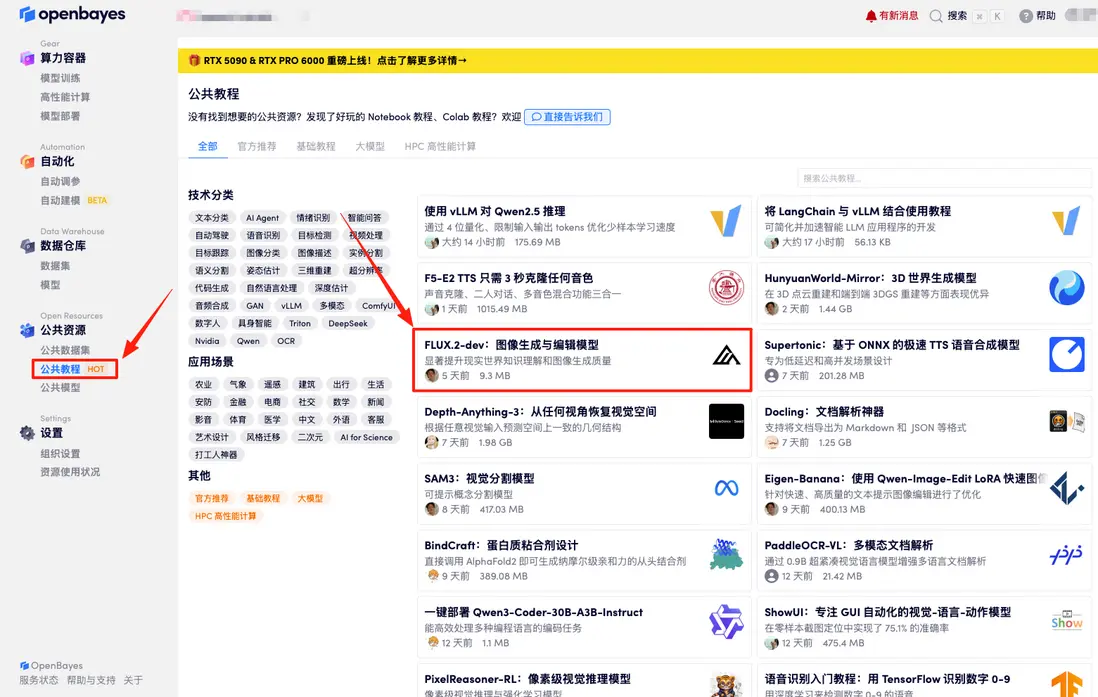Viewport: 1098px width, 697px height.
Task: Click the 自动化 sidebar icon
Action: coord(27,162)
